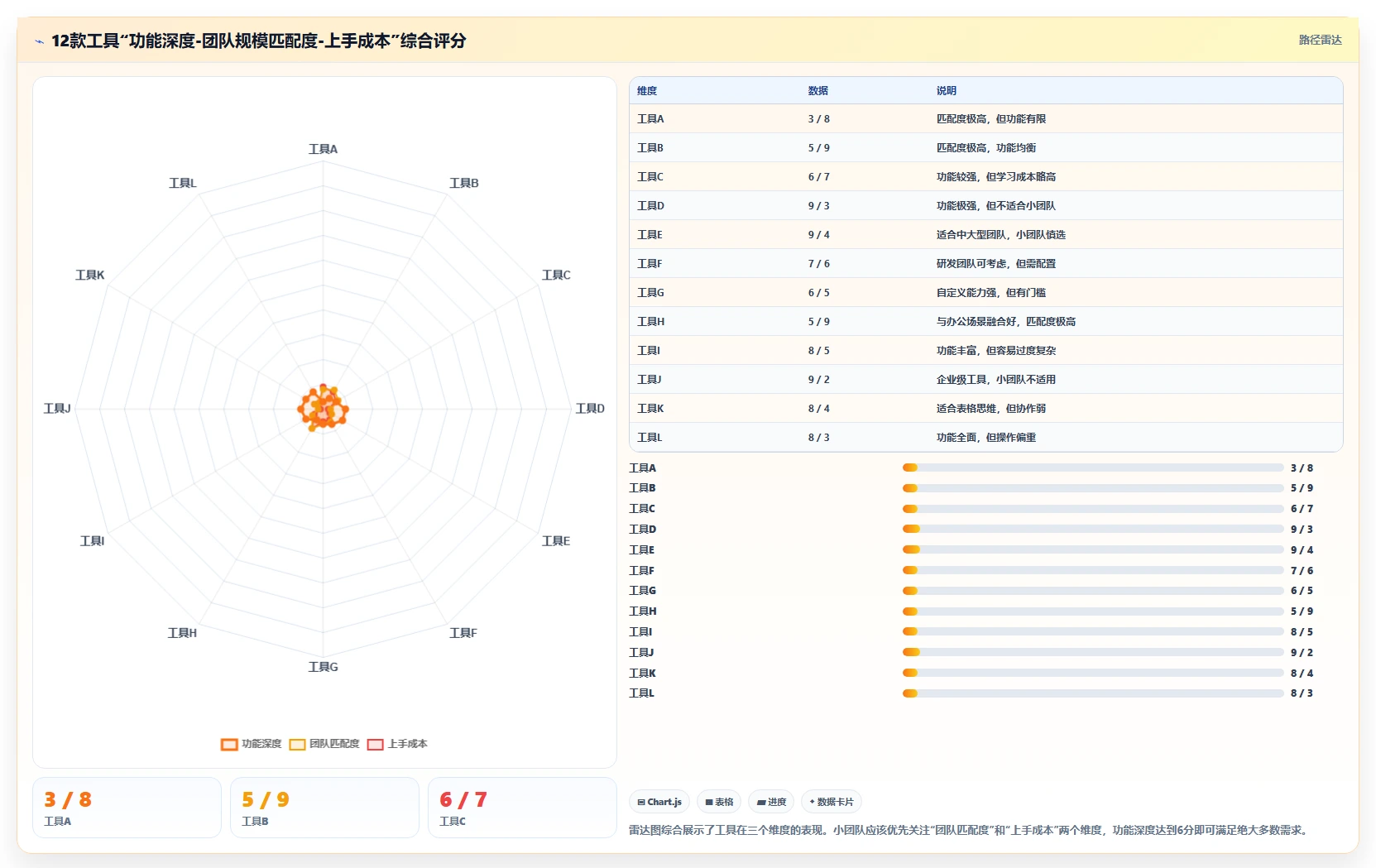The width and height of the screenshot is (1376, 868).
Task: Click the 工具I progress bar
Action: pyautogui.click(x=1093, y=632)
